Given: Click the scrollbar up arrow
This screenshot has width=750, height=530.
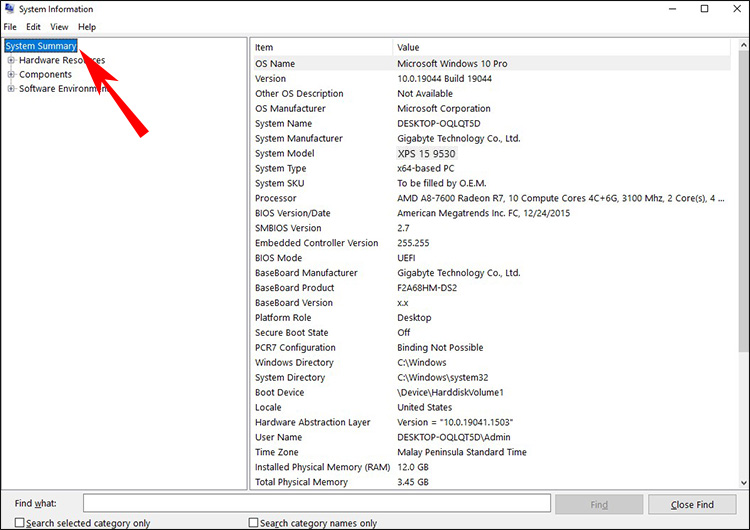Looking at the screenshot, I should pyautogui.click(x=744, y=45).
